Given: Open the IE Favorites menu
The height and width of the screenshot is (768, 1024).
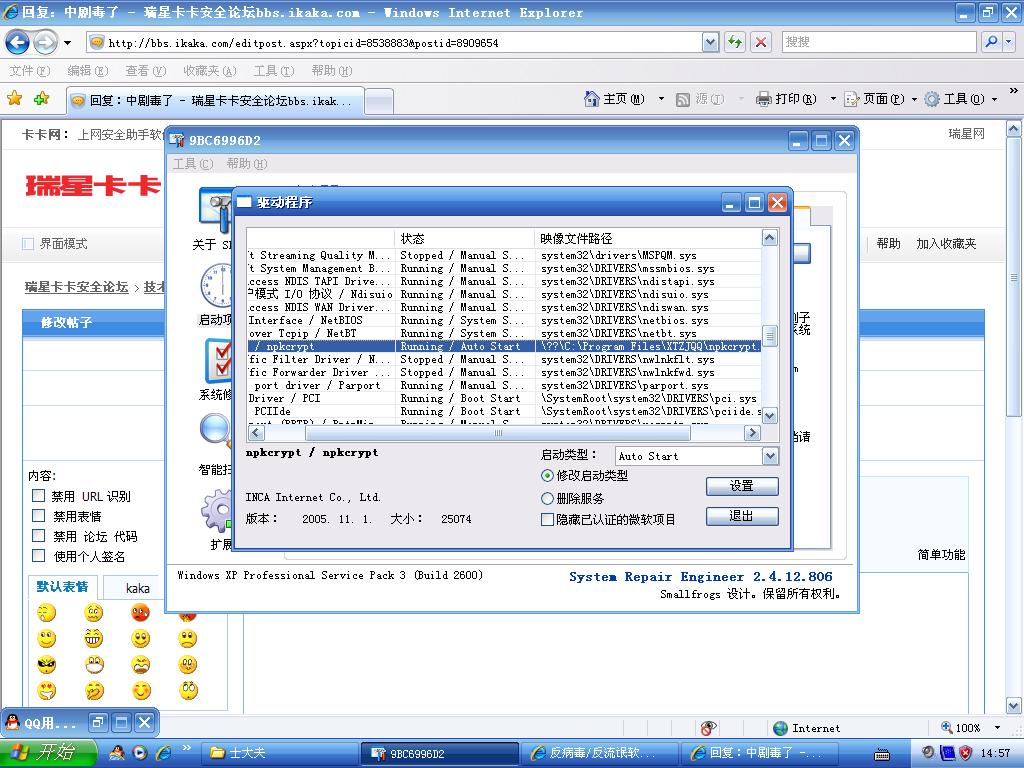Looking at the screenshot, I should click(210, 71).
